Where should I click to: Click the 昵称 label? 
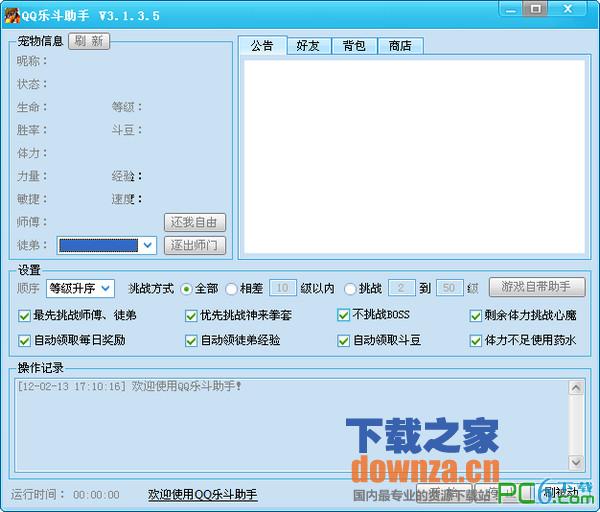[x=32, y=61]
